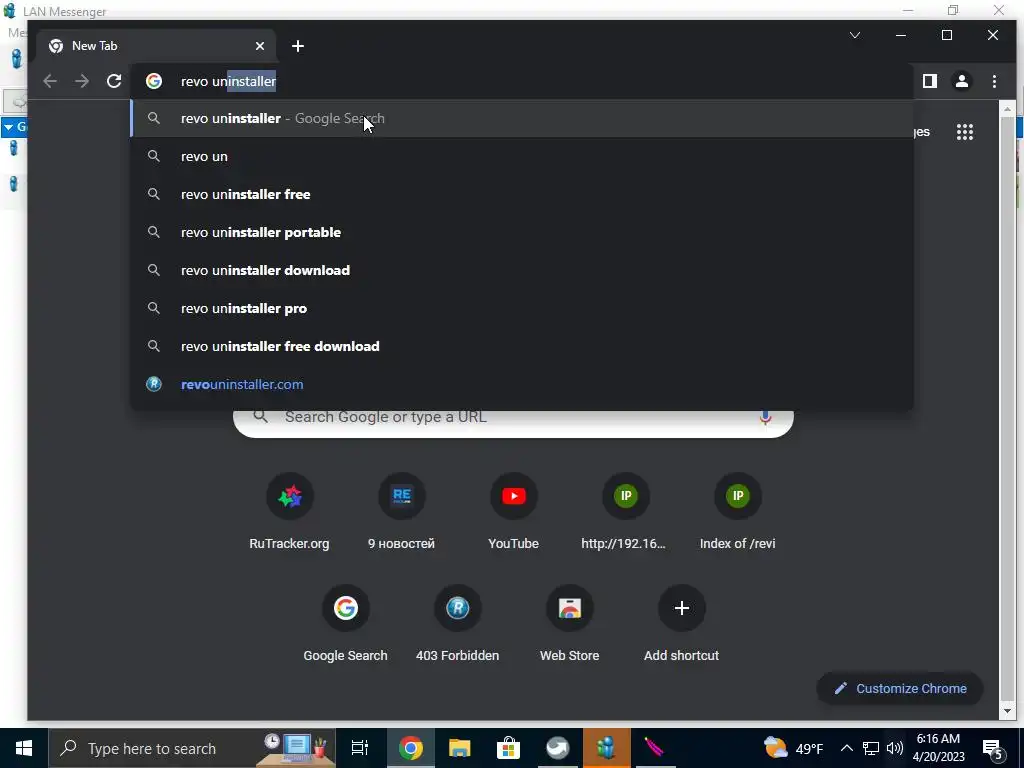Select the New Tab tab
The height and width of the screenshot is (768, 1024).
pyautogui.click(x=157, y=46)
